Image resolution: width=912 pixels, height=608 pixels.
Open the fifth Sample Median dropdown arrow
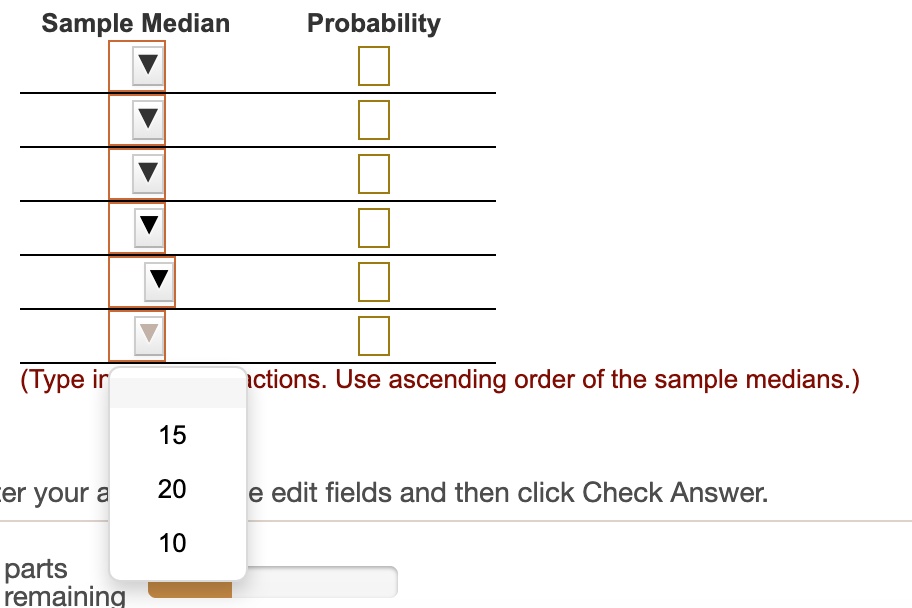pos(155,281)
